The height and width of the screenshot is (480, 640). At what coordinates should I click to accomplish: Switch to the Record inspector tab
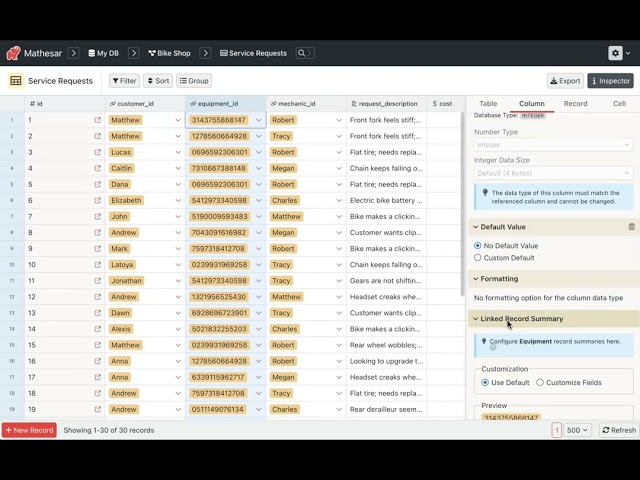click(576, 104)
